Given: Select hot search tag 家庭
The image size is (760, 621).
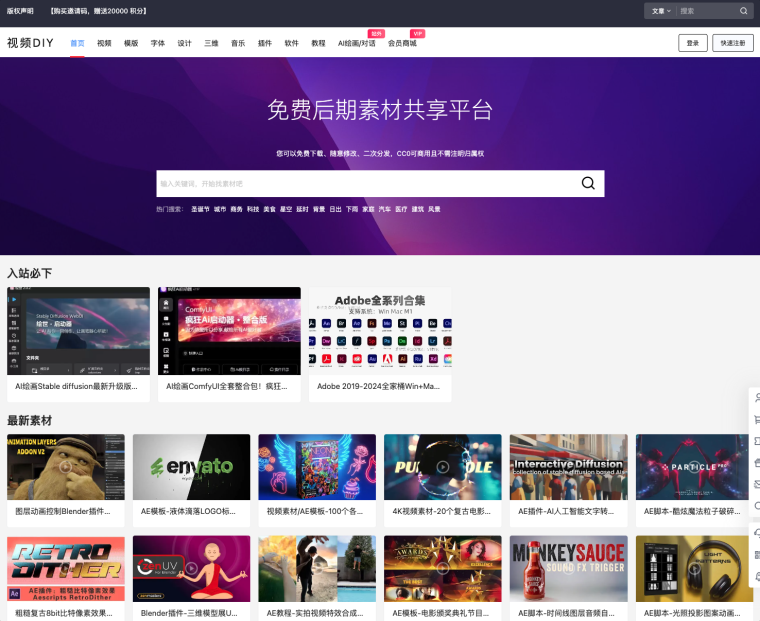Looking at the screenshot, I should tap(368, 209).
